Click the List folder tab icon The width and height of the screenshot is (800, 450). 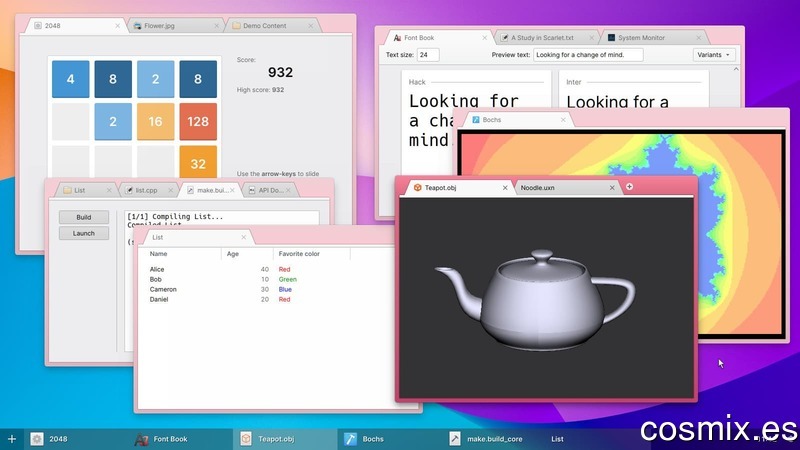[x=67, y=190]
